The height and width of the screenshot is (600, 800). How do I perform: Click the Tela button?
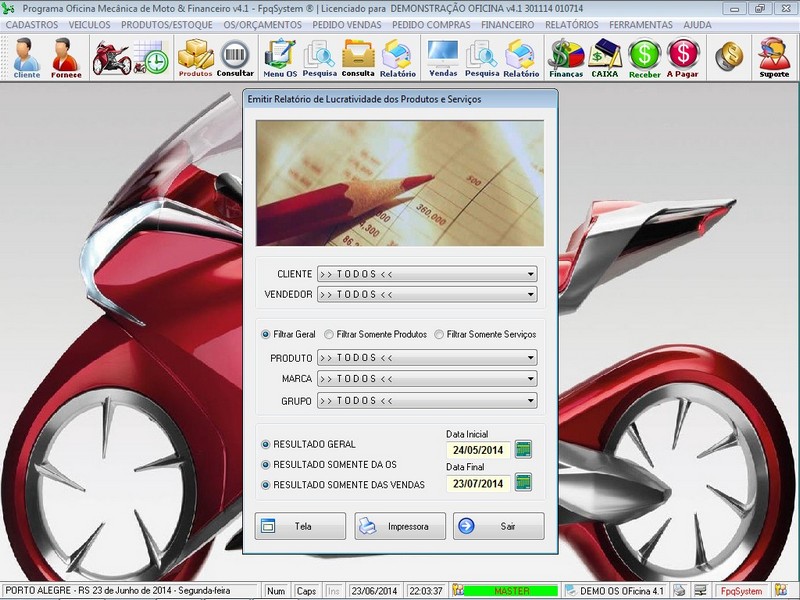[300, 526]
